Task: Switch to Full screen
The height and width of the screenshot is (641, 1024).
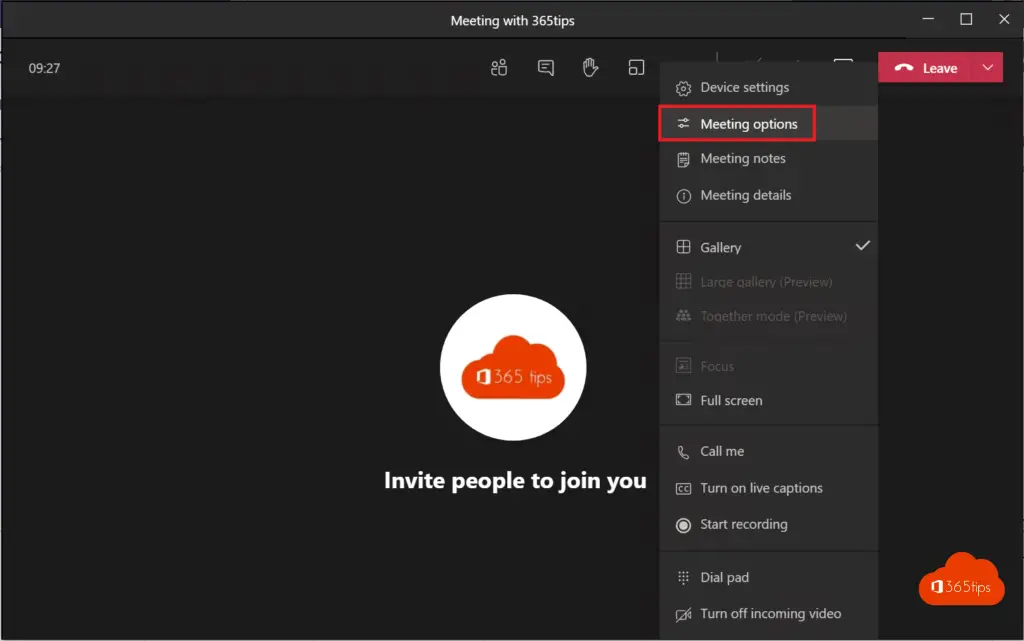Action: tap(769, 401)
